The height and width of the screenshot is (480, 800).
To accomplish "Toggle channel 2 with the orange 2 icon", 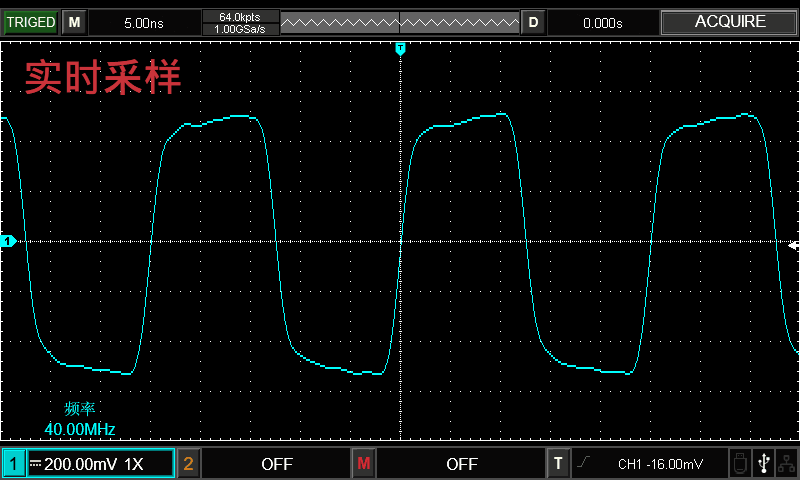I will 188,464.
